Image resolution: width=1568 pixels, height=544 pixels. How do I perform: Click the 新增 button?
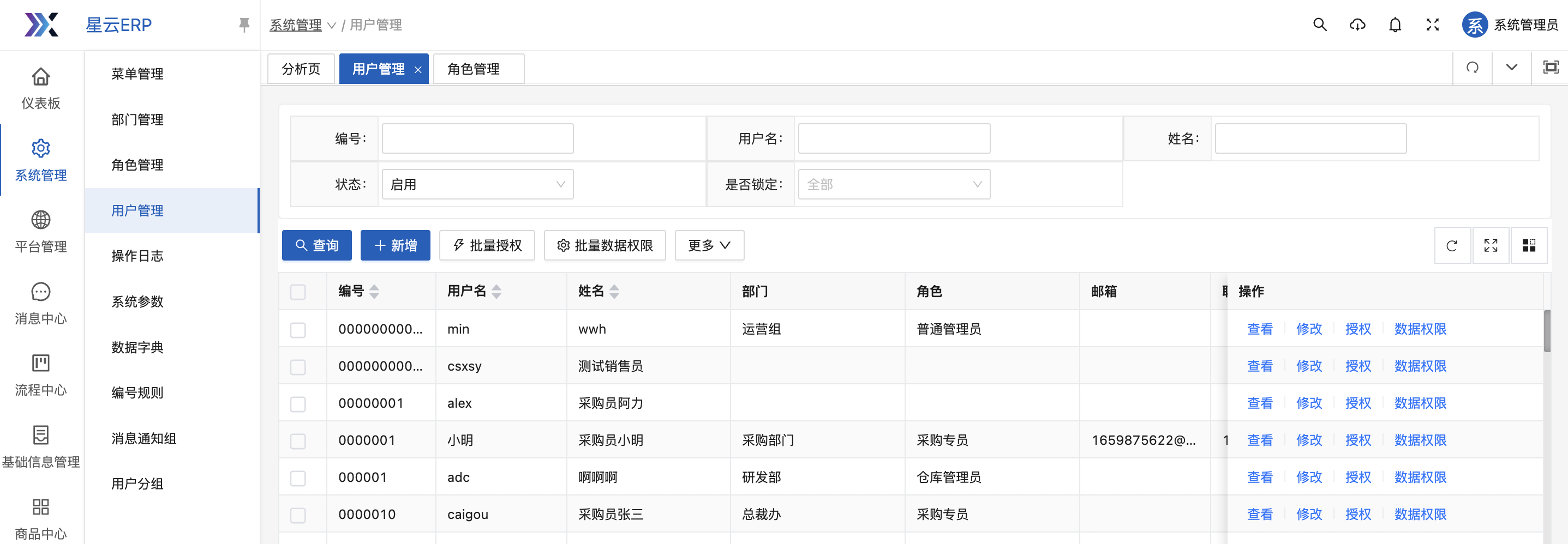[x=395, y=245]
